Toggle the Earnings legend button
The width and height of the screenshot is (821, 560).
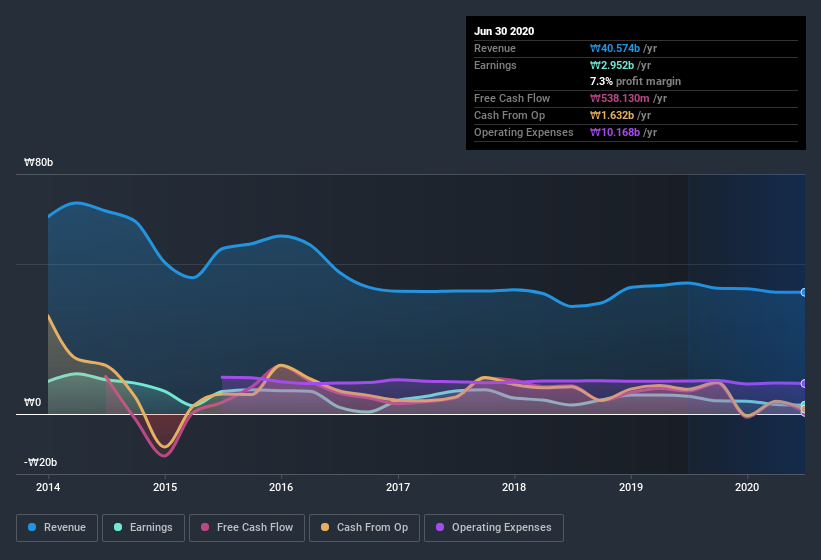(x=143, y=528)
